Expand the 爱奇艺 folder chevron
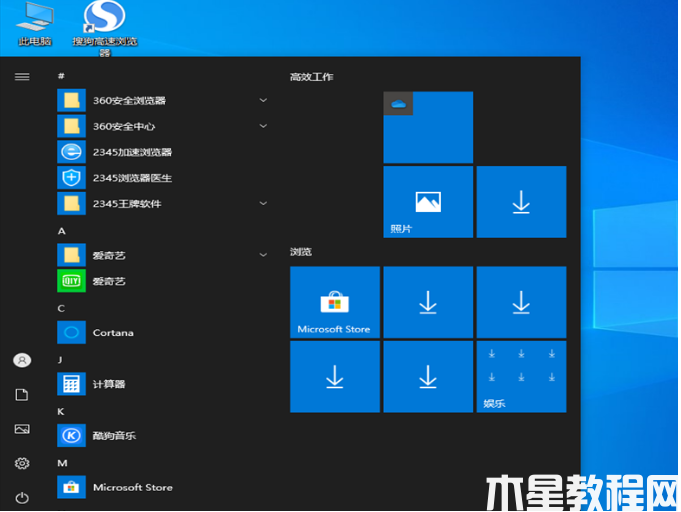The image size is (681, 512). tap(263, 255)
